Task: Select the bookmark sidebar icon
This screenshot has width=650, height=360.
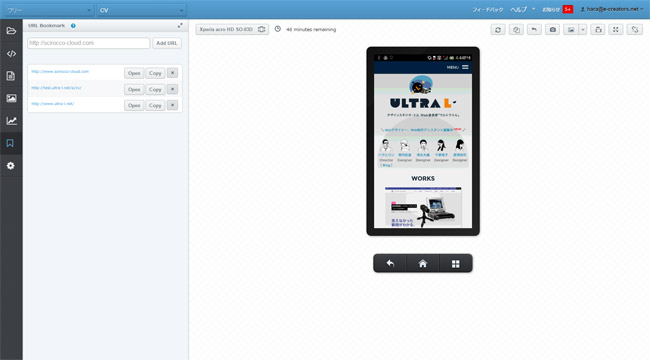Action: (x=10, y=143)
